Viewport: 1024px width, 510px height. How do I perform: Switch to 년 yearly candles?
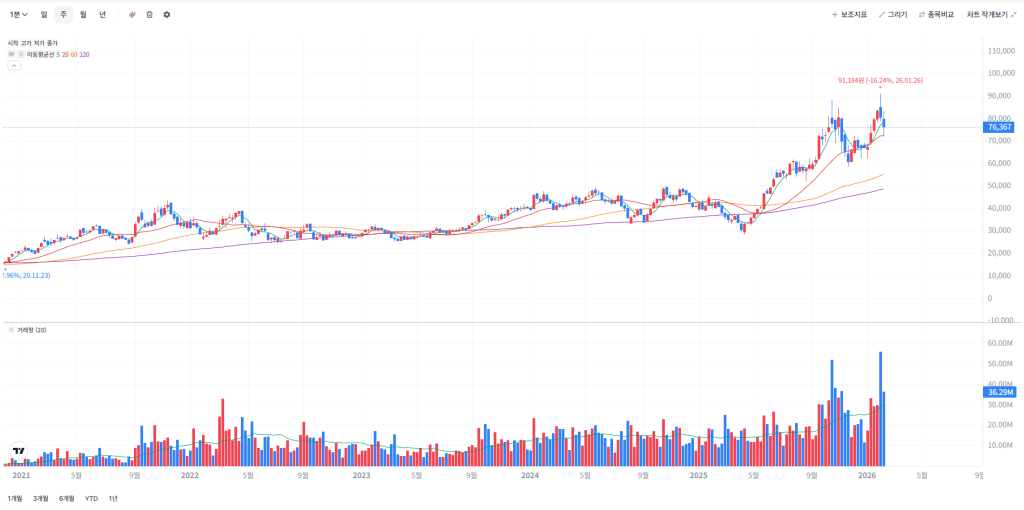pos(102,15)
